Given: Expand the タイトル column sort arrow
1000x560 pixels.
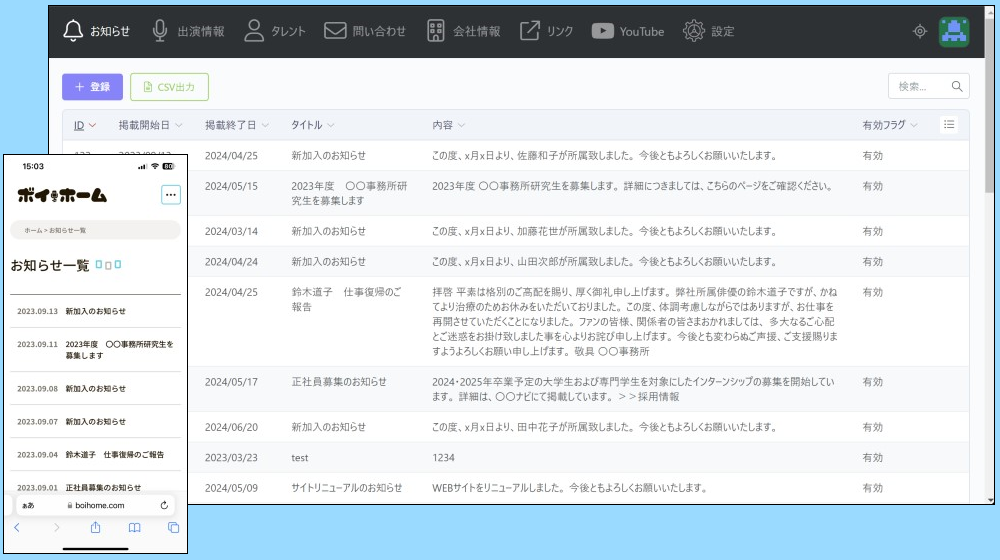Looking at the screenshot, I should 330,125.
